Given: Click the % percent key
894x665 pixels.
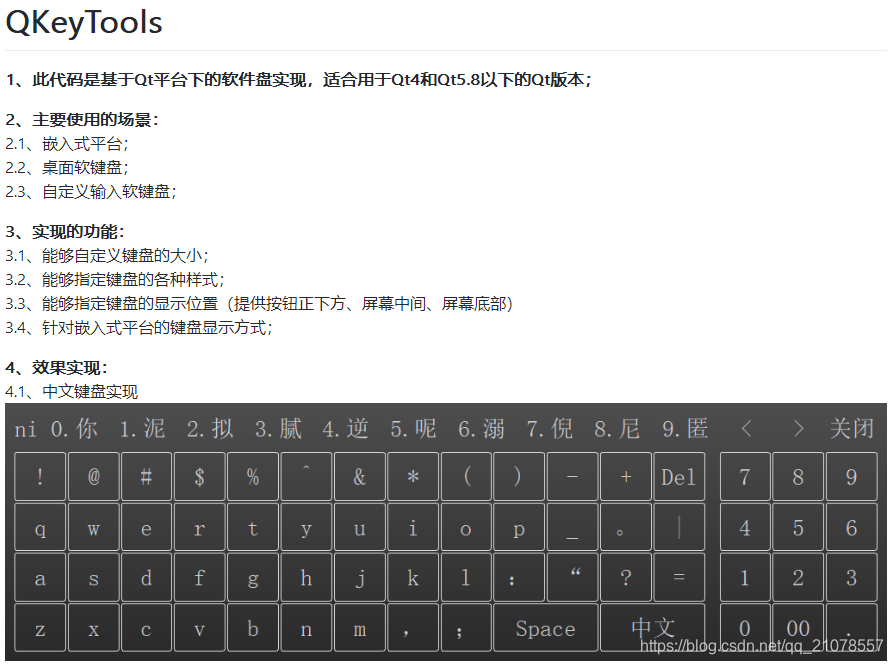Looking at the screenshot, I should [x=253, y=476].
